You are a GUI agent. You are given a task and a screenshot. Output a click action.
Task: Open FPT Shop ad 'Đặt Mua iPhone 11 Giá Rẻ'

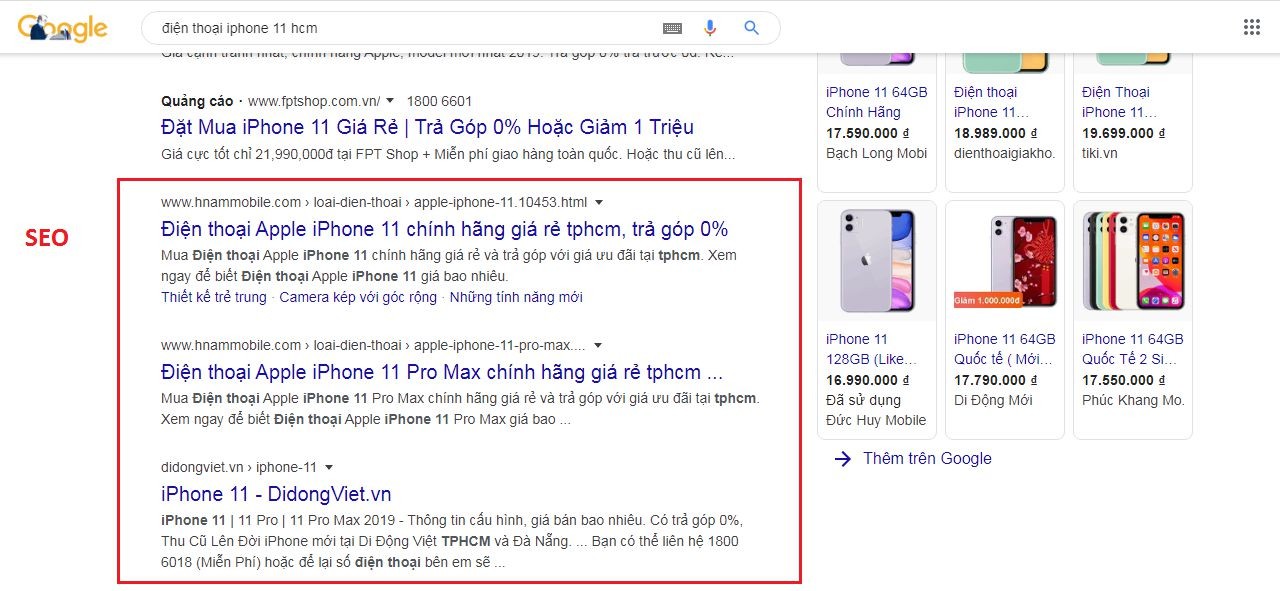(427, 127)
